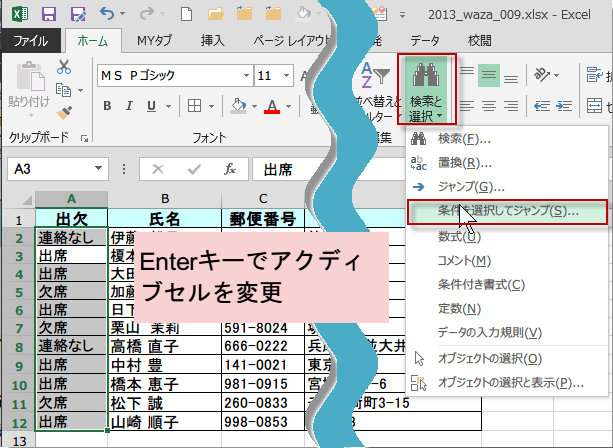Click the Decrease Indent icon
Screen dimensions: 613x448
(x=542, y=106)
